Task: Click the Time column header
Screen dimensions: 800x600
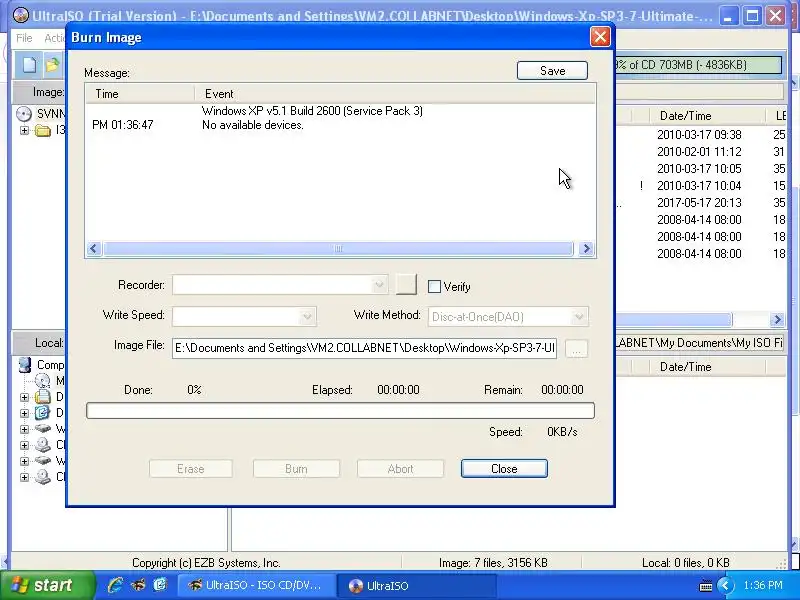Action: (x=140, y=94)
